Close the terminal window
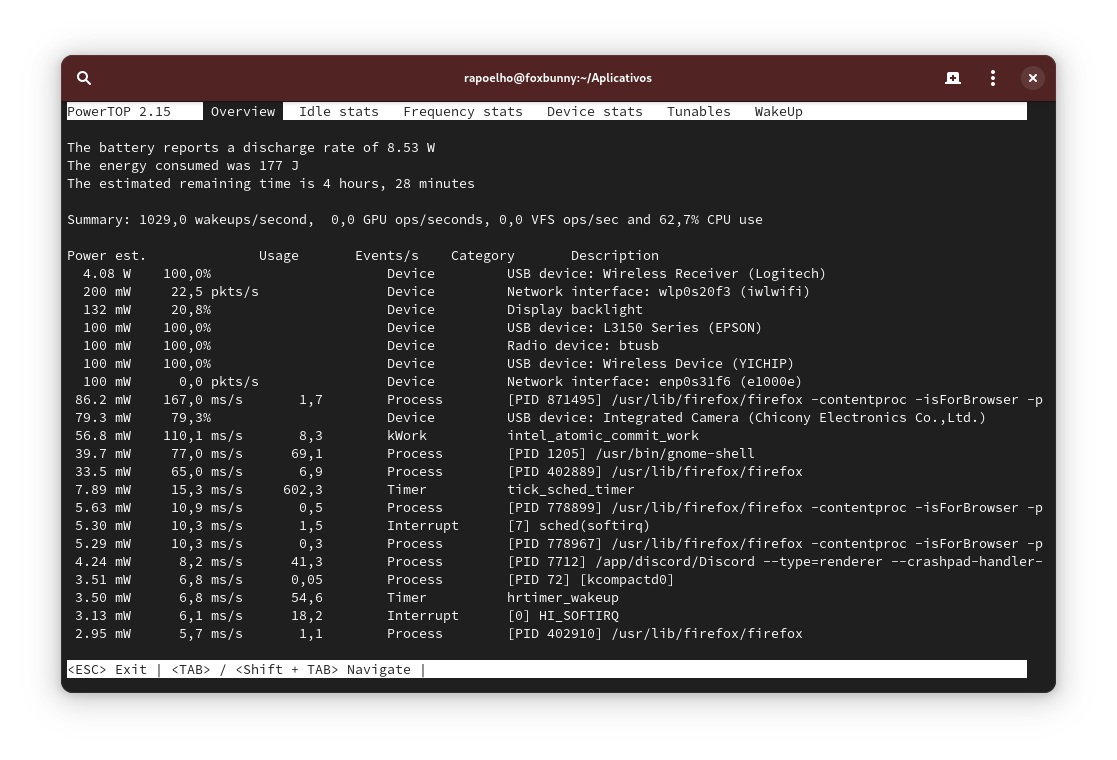The height and width of the screenshot is (760, 1117). (x=1032, y=78)
